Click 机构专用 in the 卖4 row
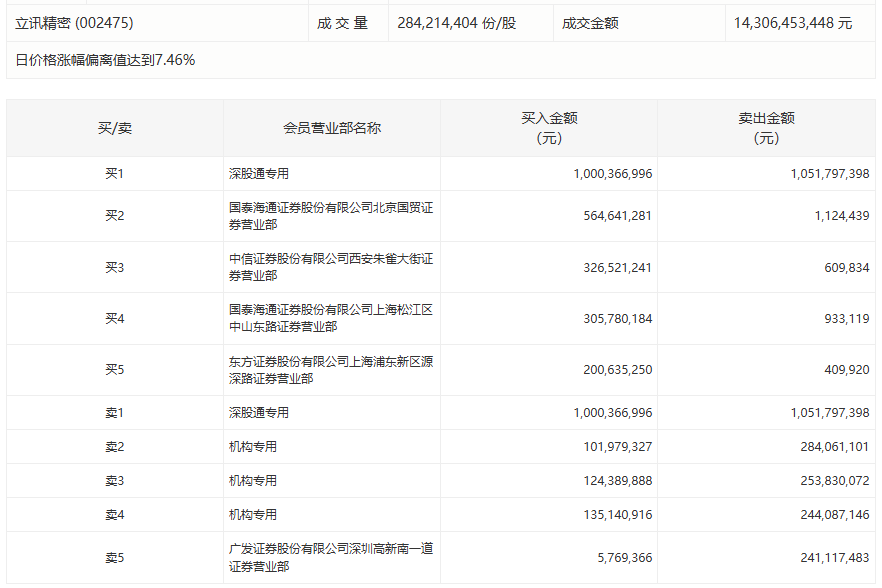882x588 pixels. pyautogui.click(x=253, y=515)
